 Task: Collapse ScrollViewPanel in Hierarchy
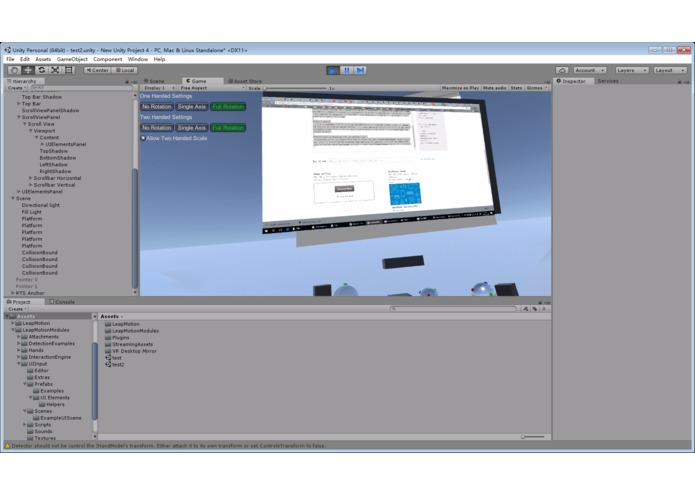(19, 117)
